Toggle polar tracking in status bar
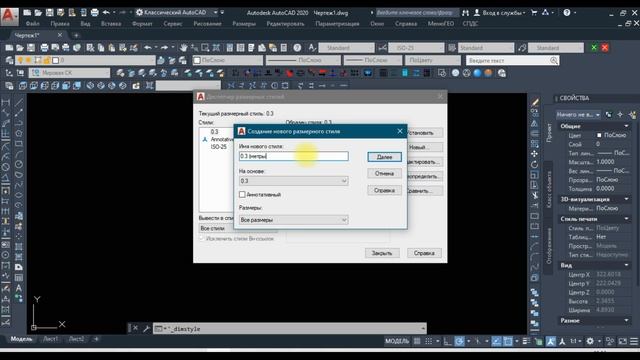This screenshot has width=640, height=360. point(459,341)
